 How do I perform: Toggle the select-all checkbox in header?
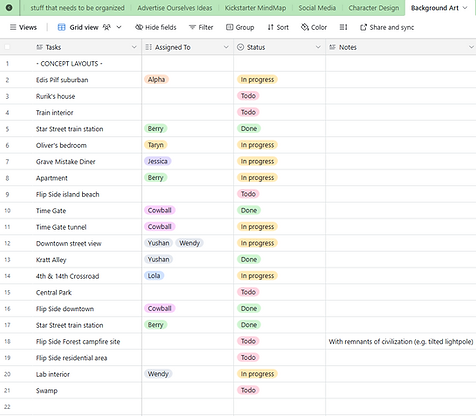tap(7, 47)
